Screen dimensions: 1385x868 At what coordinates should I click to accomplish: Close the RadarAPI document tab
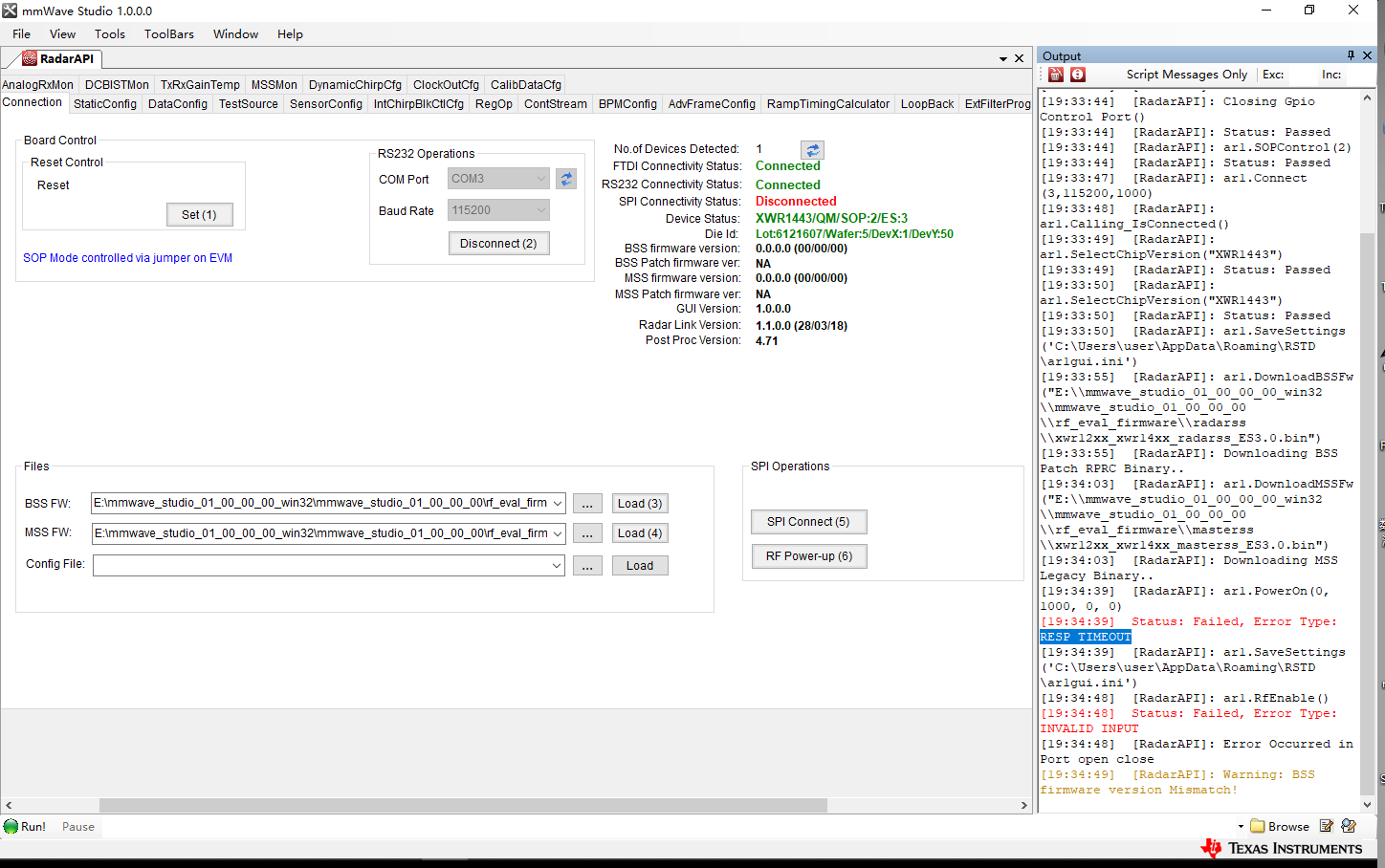[1020, 58]
